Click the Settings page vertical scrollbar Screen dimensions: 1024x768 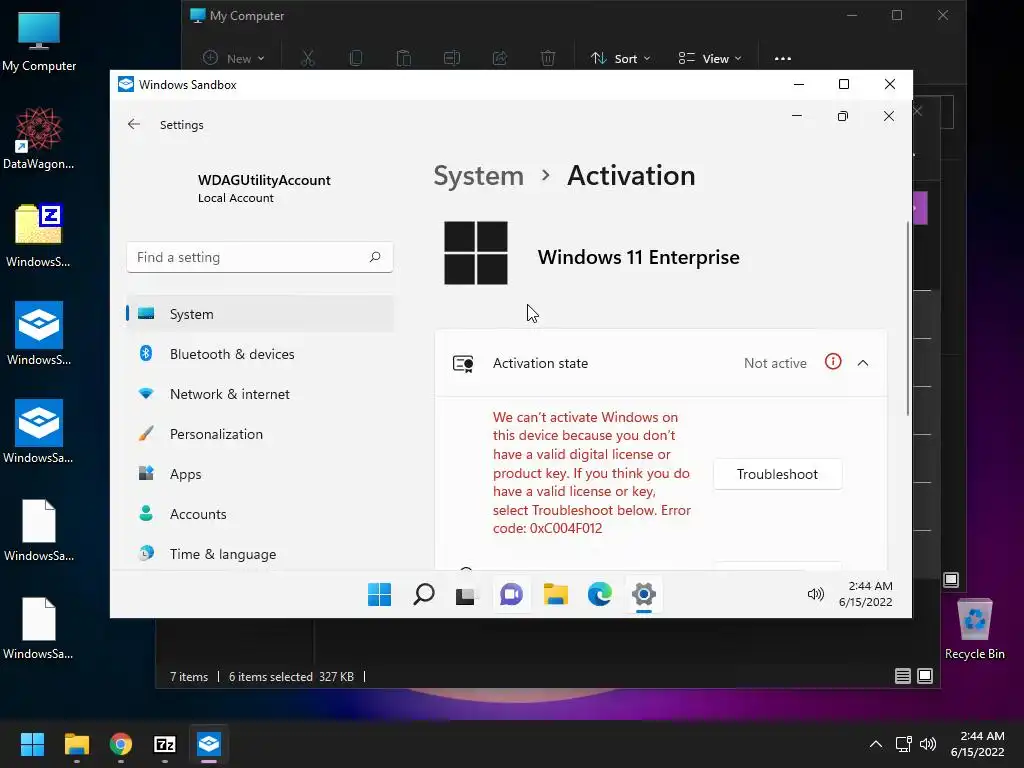[x=908, y=319]
